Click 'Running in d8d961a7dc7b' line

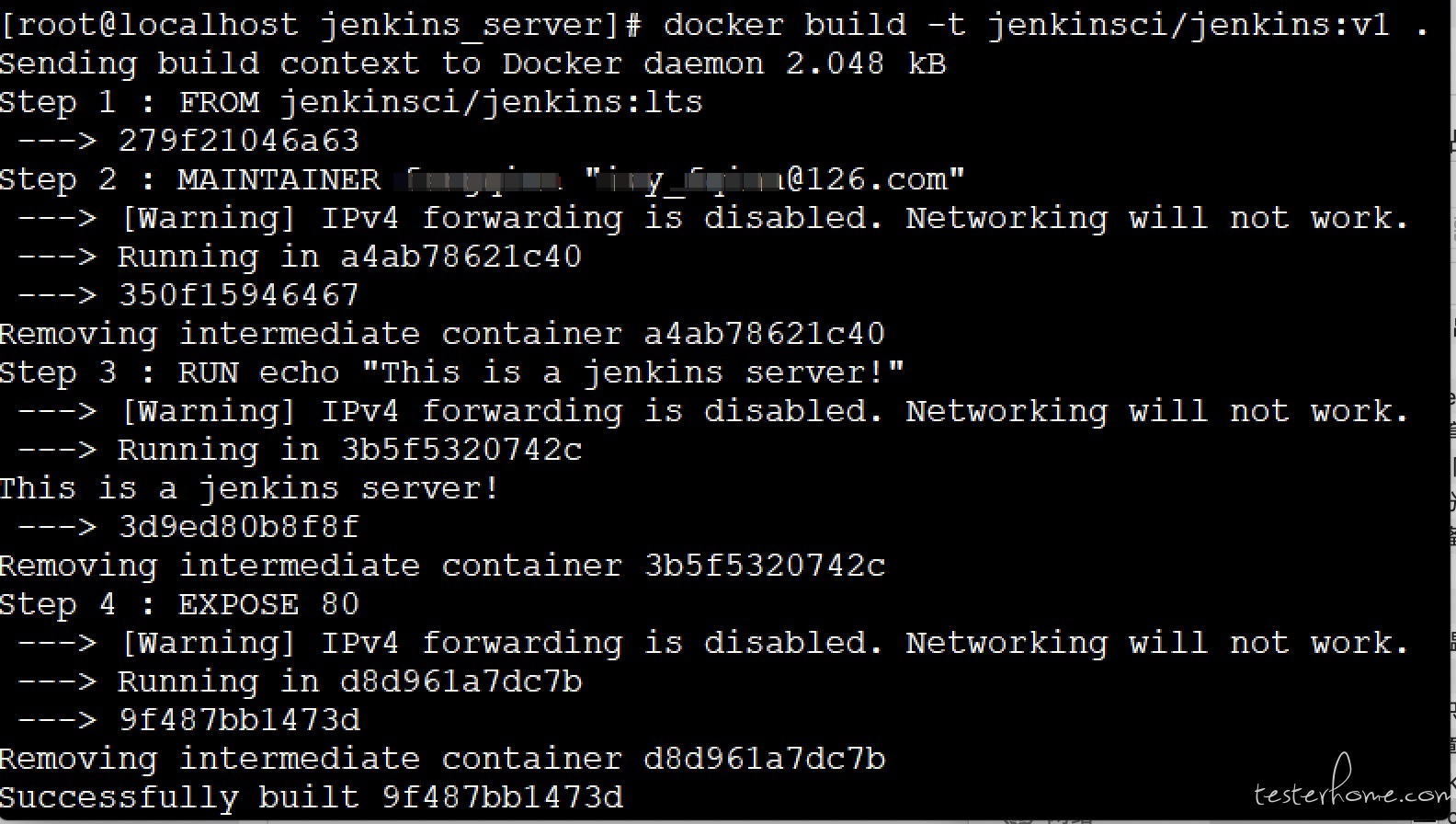[300, 681]
